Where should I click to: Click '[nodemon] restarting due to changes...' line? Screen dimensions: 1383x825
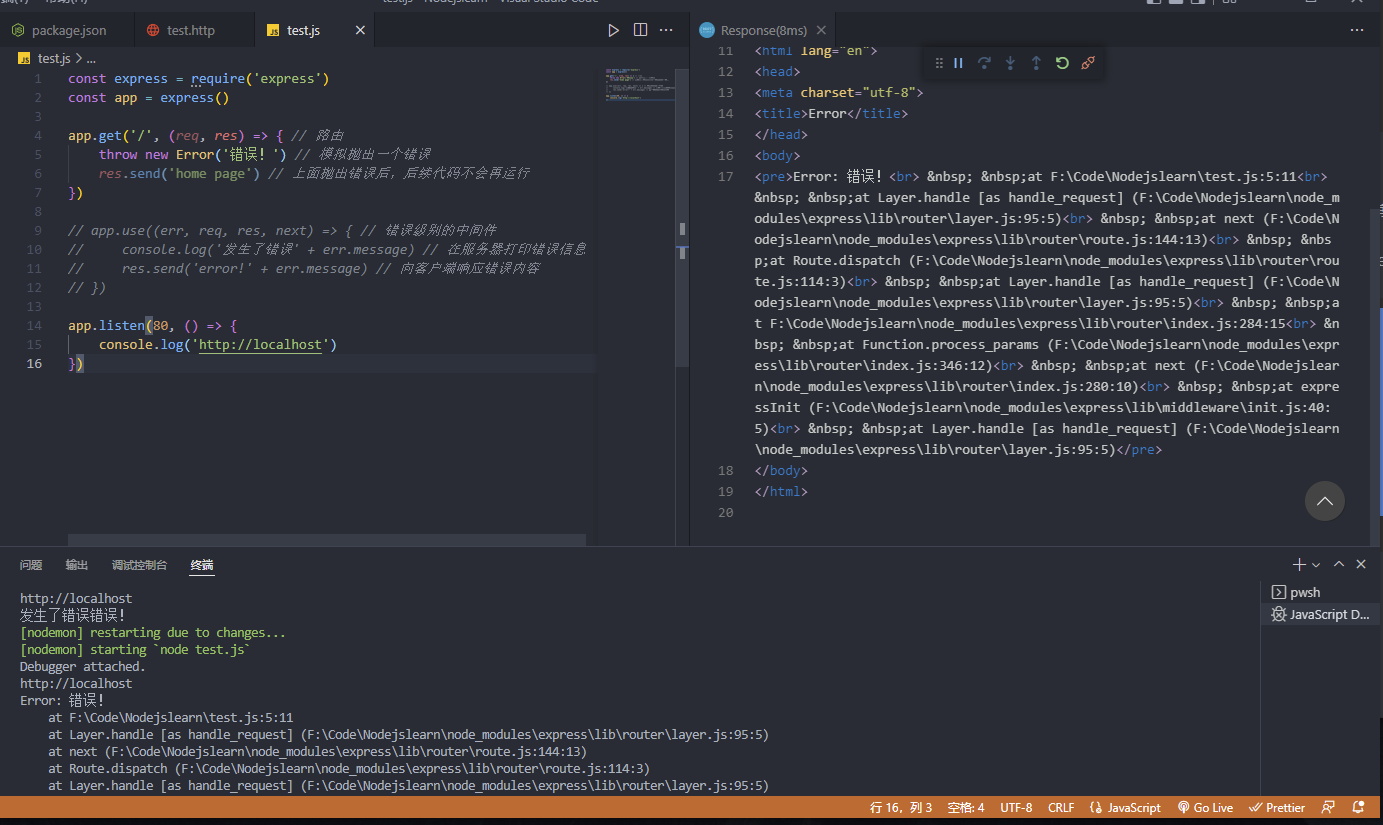(x=153, y=633)
